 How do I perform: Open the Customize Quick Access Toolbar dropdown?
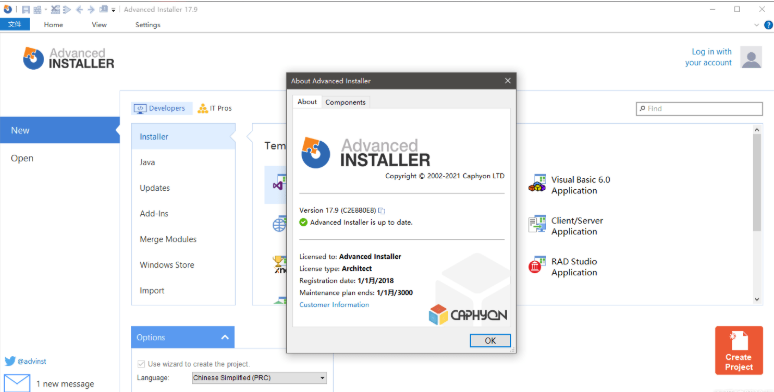(x=113, y=10)
